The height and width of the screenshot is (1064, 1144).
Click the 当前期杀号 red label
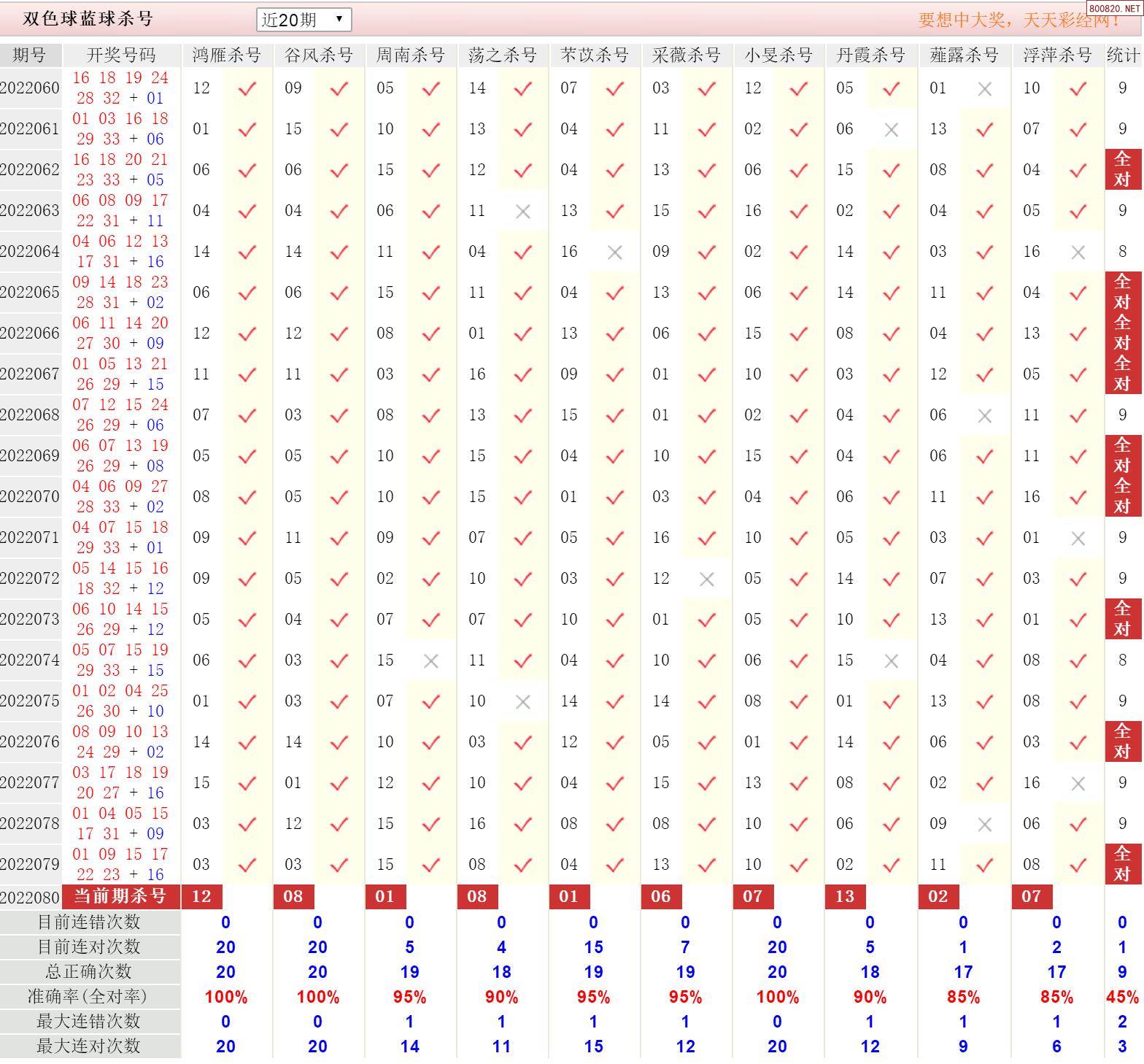coord(121,896)
